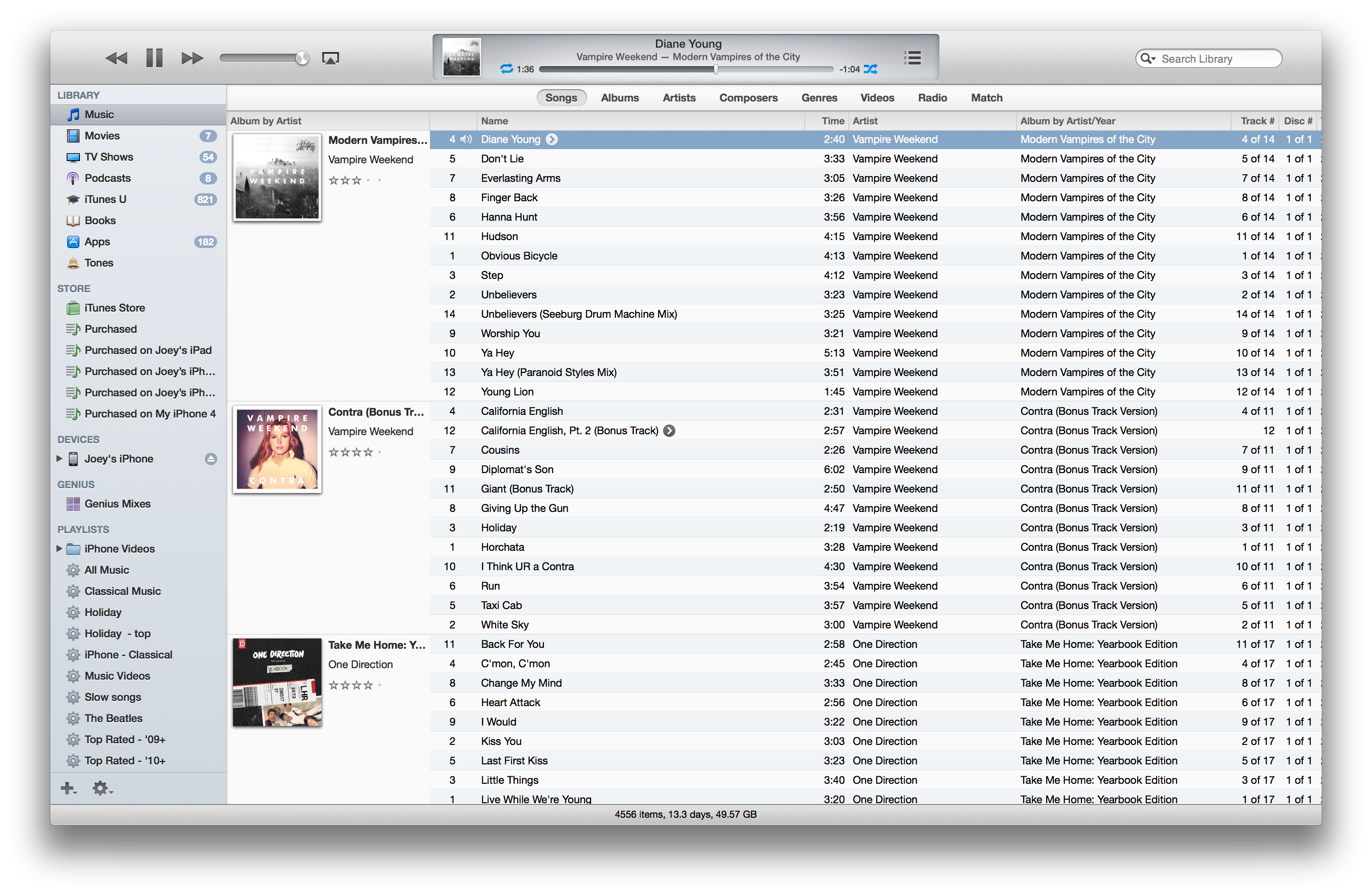
Task: Open the Holiday - top playlist
Action: (138, 633)
